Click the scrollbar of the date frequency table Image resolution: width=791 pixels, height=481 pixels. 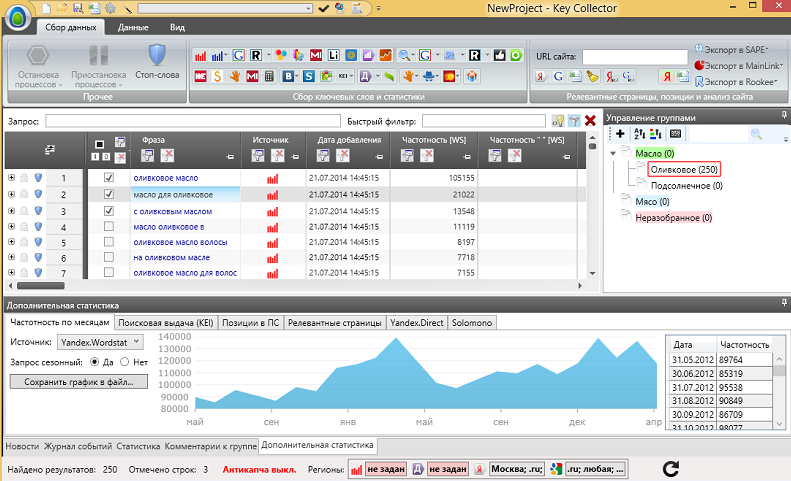click(x=777, y=385)
